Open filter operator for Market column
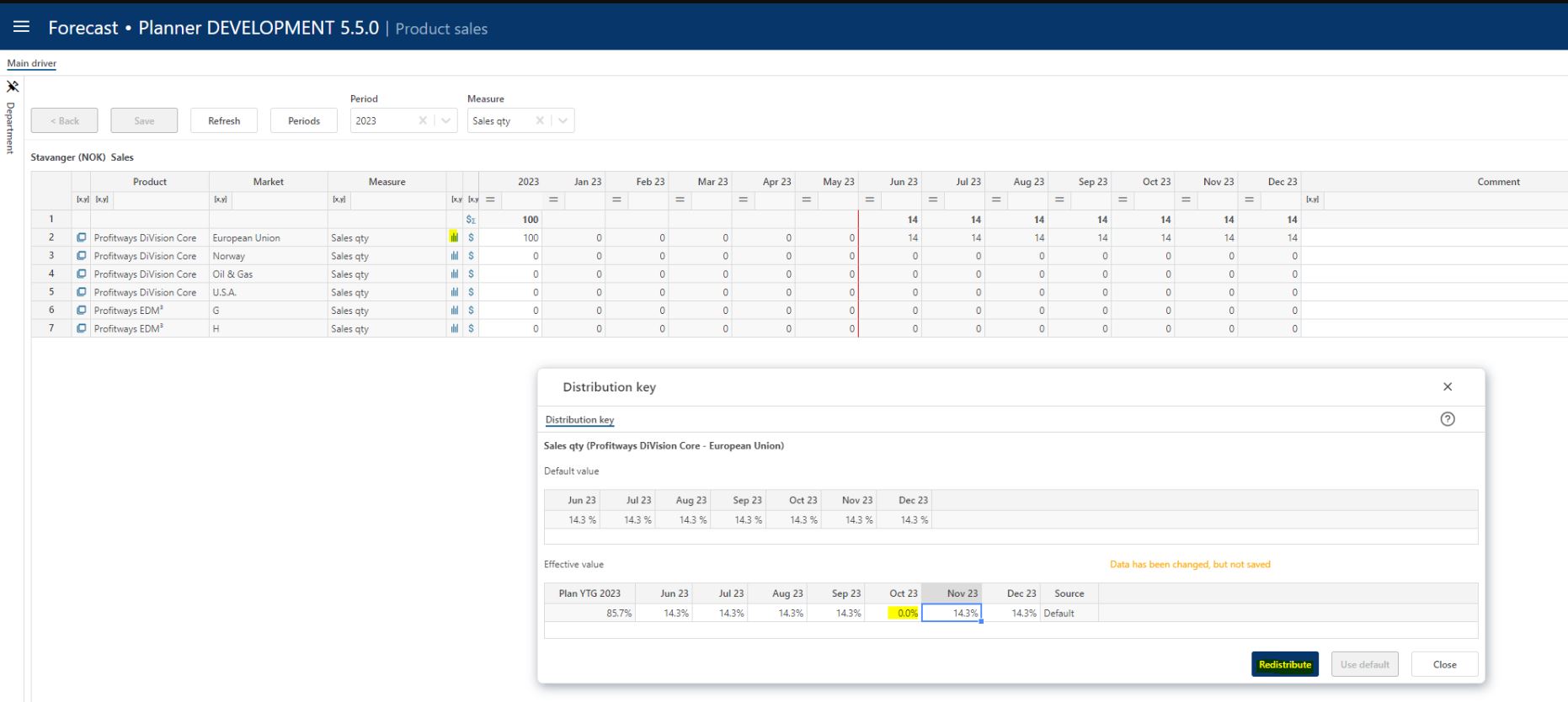Viewport: 1568px width, 702px height. 220,199
